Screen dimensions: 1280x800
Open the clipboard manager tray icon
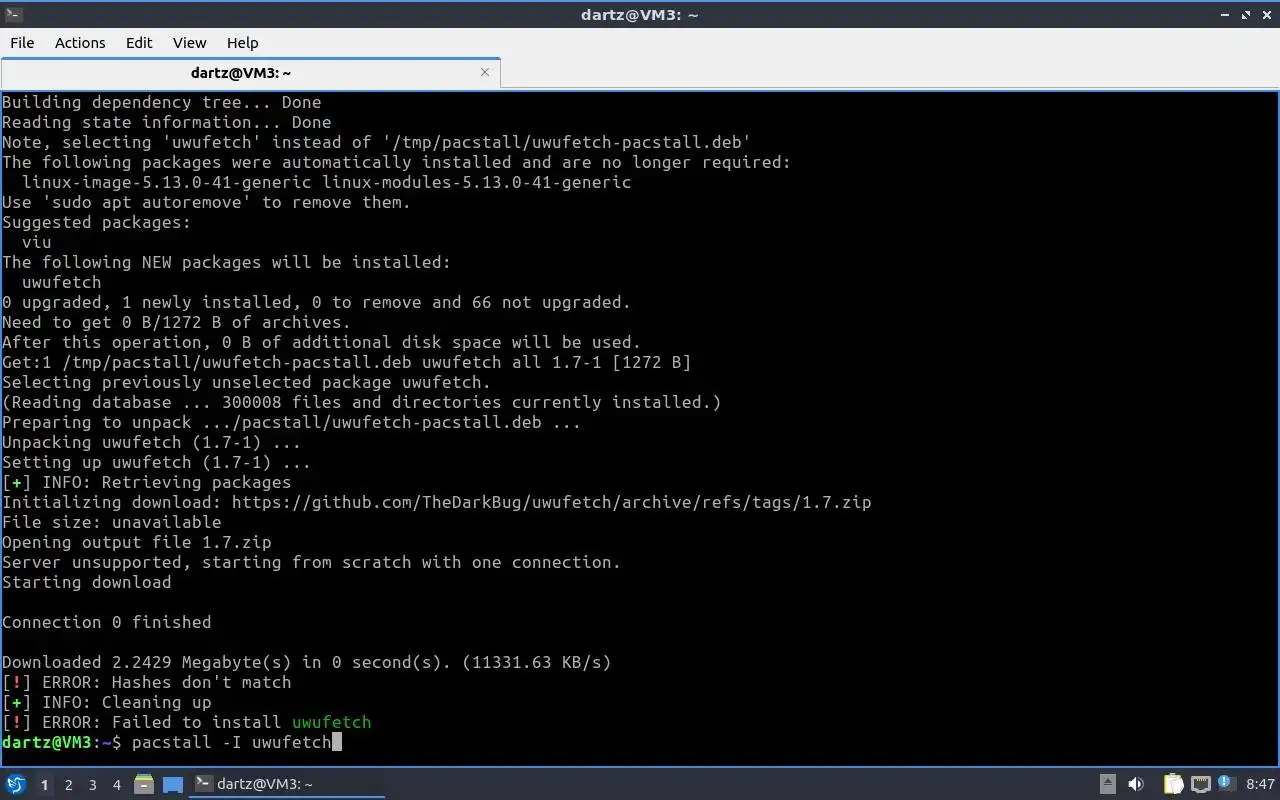(1173, 784)
